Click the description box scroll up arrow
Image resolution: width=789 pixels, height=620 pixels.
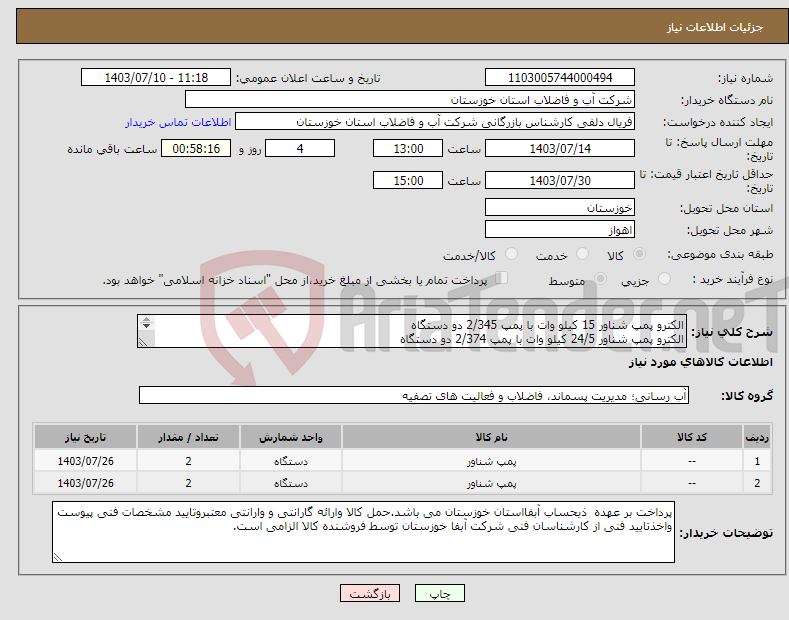(146, 319)
